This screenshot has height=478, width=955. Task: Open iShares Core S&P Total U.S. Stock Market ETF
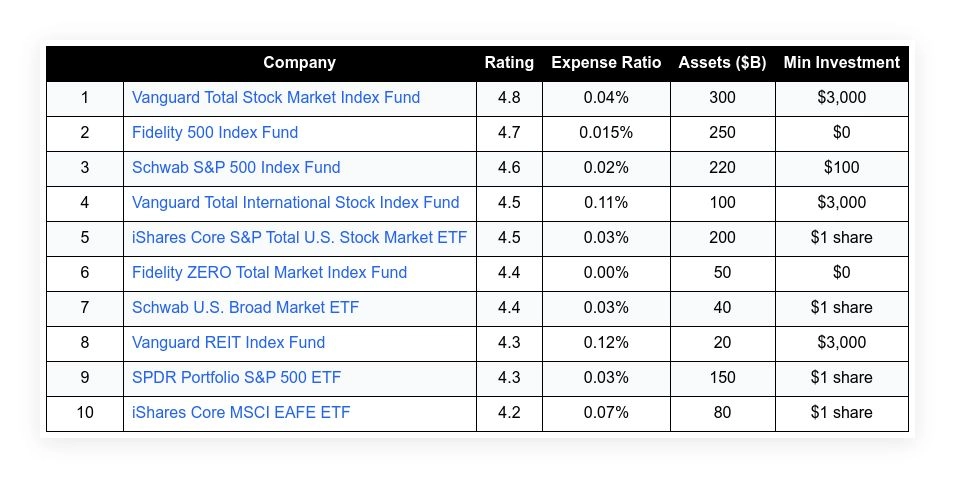299,238
